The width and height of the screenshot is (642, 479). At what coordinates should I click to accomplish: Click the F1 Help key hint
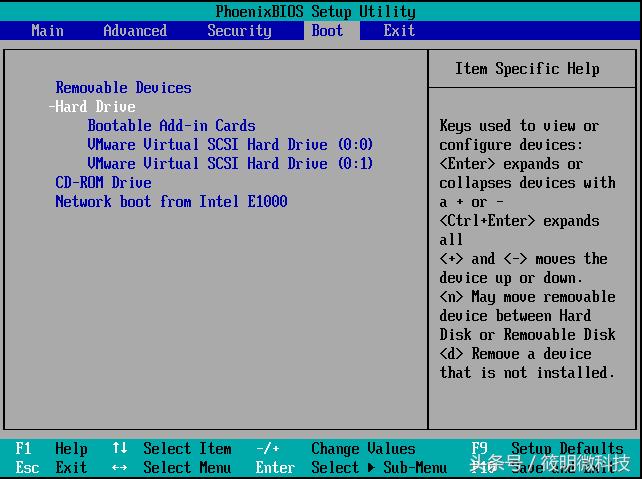52,448
